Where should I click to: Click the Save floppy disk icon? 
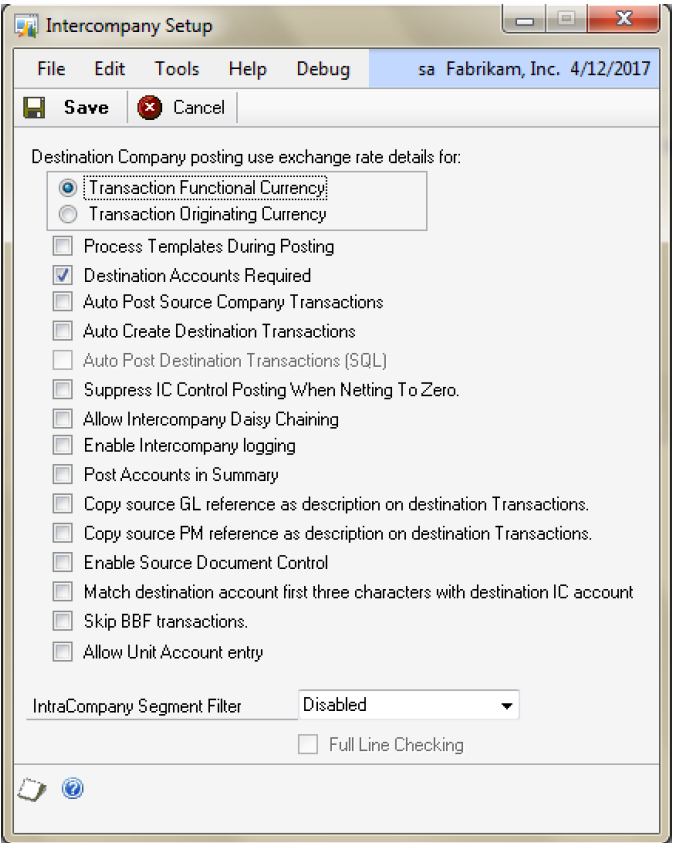coord(34,107)
